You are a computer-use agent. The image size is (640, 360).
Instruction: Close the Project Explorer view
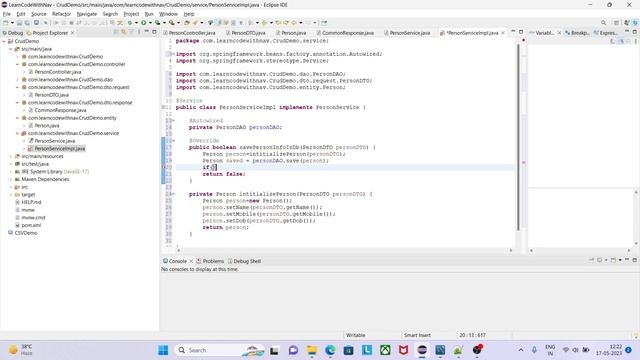click(x=72, y=33)
